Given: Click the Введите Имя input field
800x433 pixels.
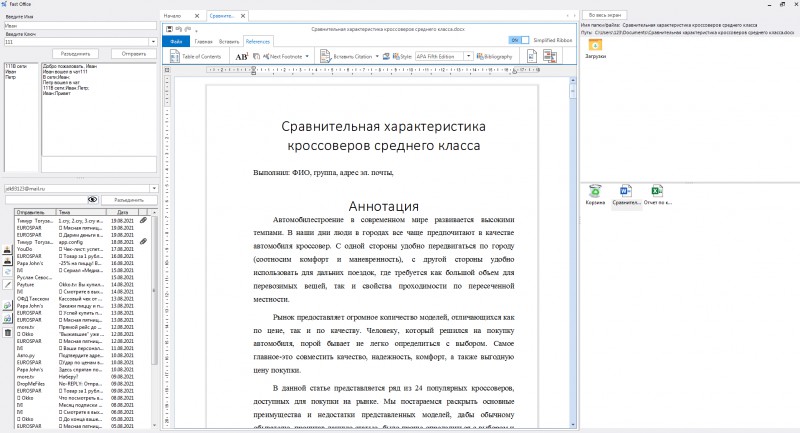Looking at the screenshot, I should pos(80,25).
